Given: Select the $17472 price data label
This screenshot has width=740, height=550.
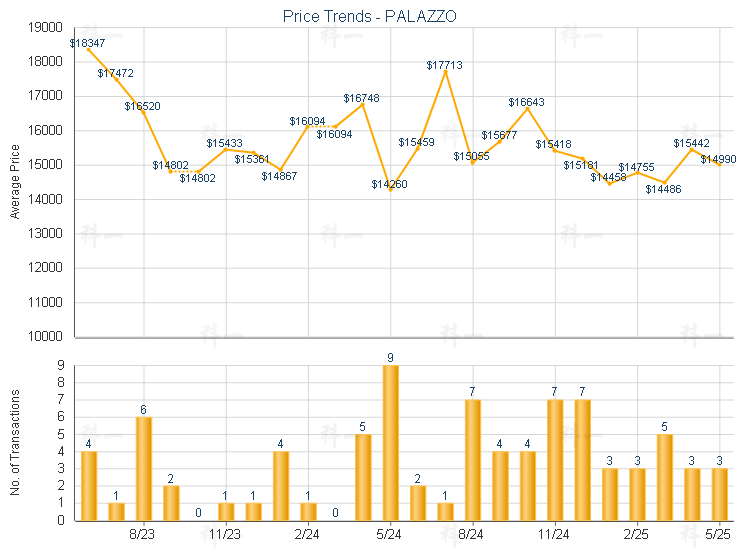Looking at the screenshot, I should coord(115,73).
